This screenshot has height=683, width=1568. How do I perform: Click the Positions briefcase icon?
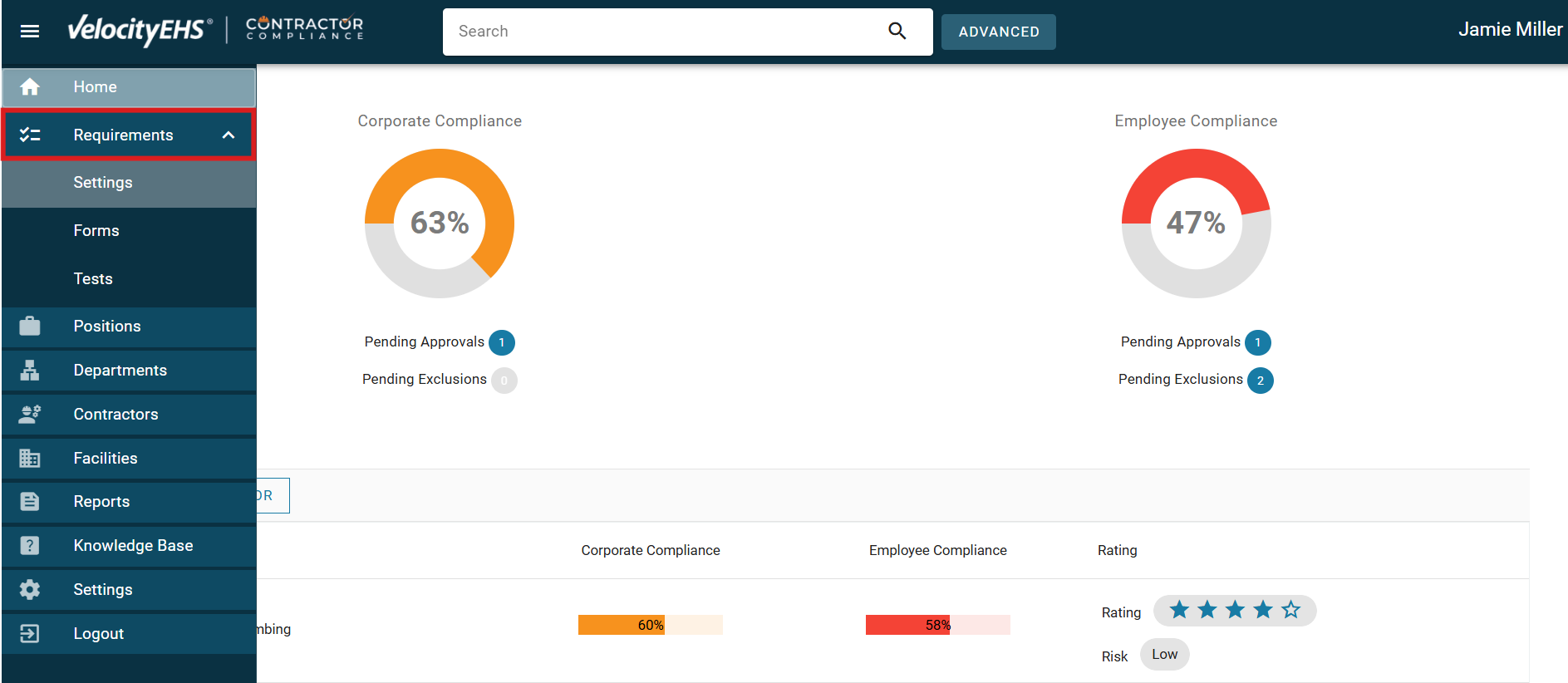30,327
